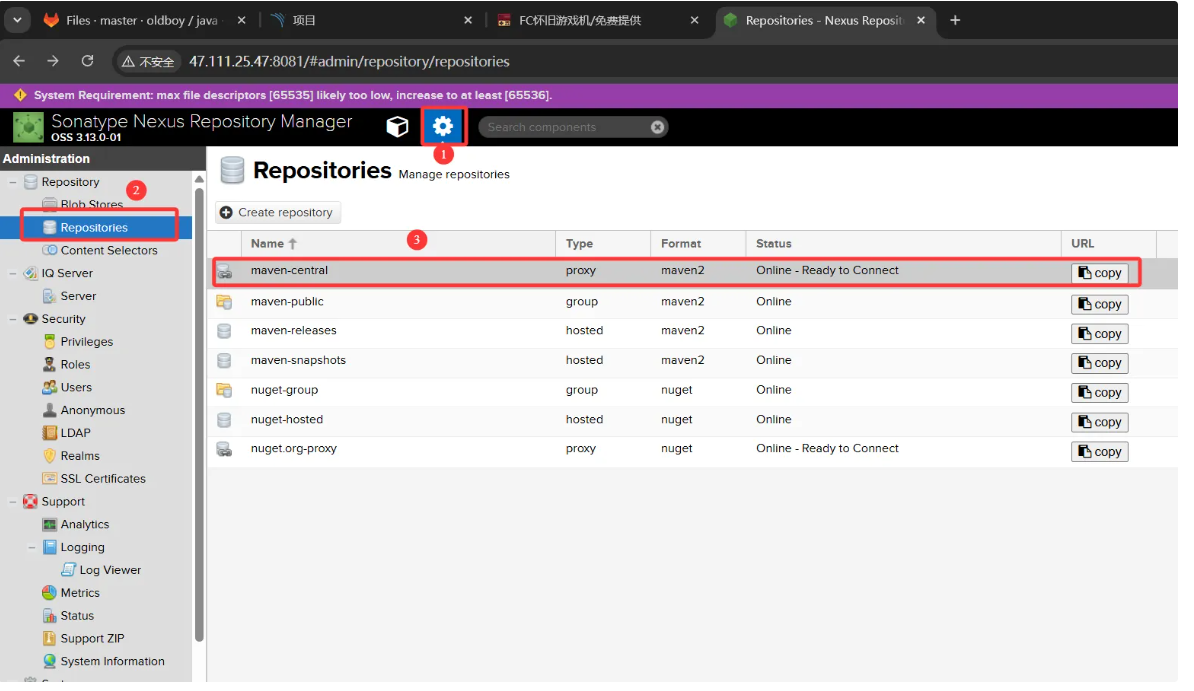Collapse the Security tree node
This screenshot has width=1194, height=691.
[12, 319]
